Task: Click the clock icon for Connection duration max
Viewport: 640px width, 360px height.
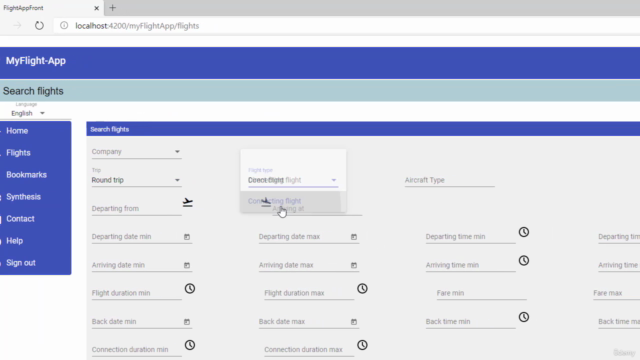Action: tap(362, 345)
